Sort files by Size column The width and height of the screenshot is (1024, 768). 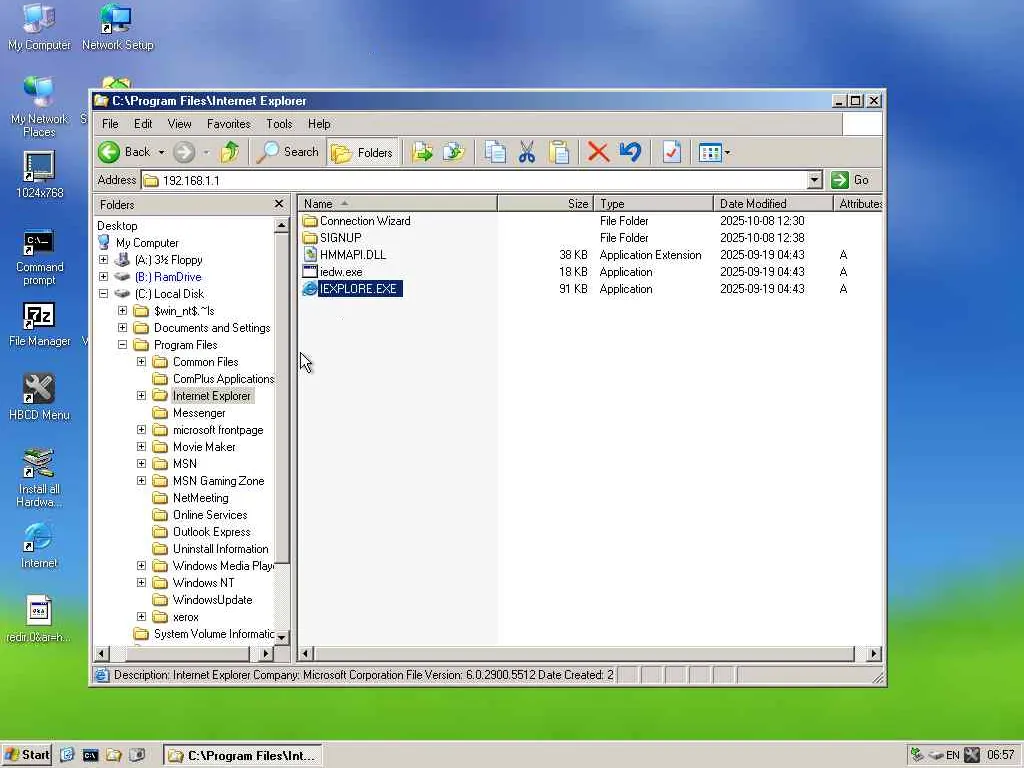(x=546, y=204)
